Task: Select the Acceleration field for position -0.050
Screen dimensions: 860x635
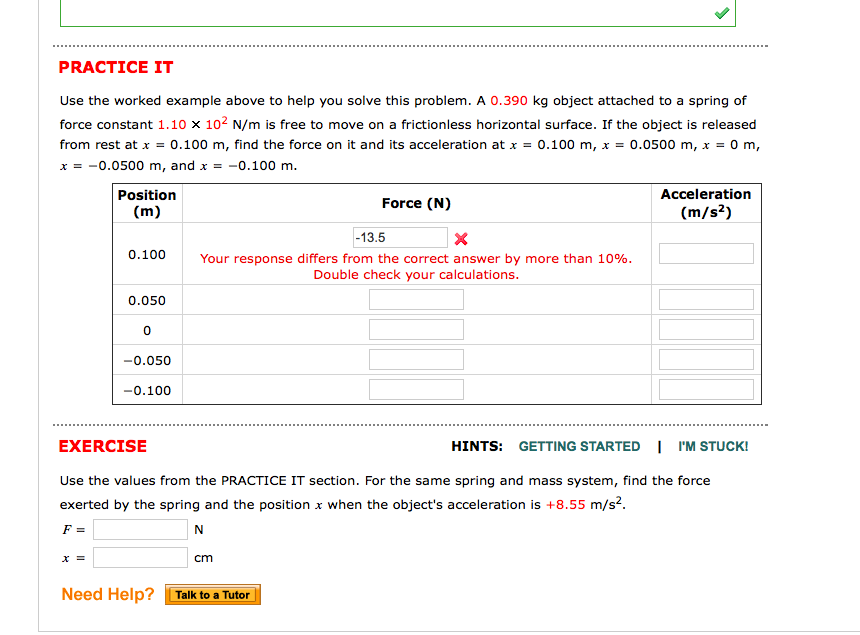Action: (705, 359)
